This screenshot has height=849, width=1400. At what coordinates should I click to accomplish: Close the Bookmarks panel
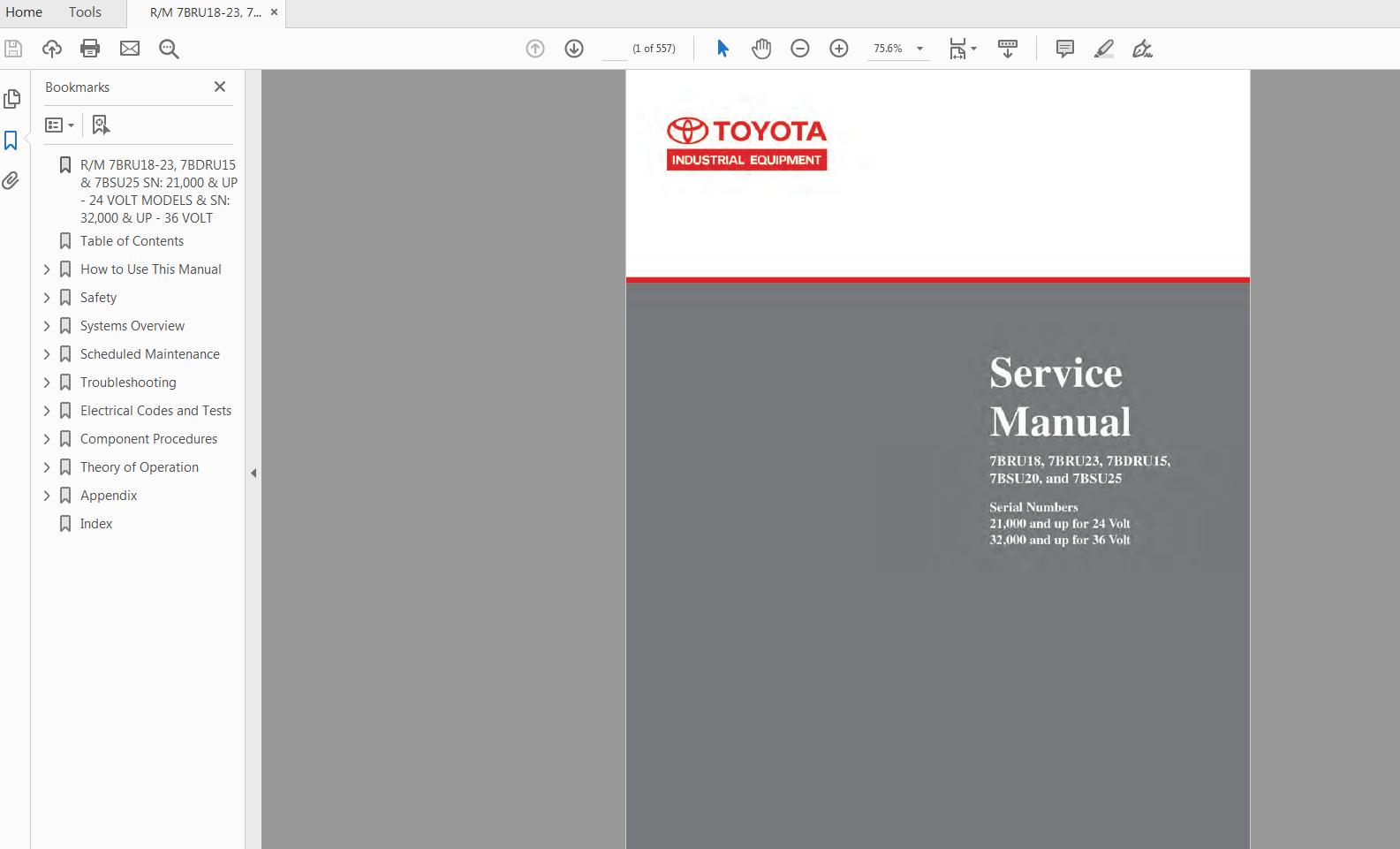tap(220, 87)
